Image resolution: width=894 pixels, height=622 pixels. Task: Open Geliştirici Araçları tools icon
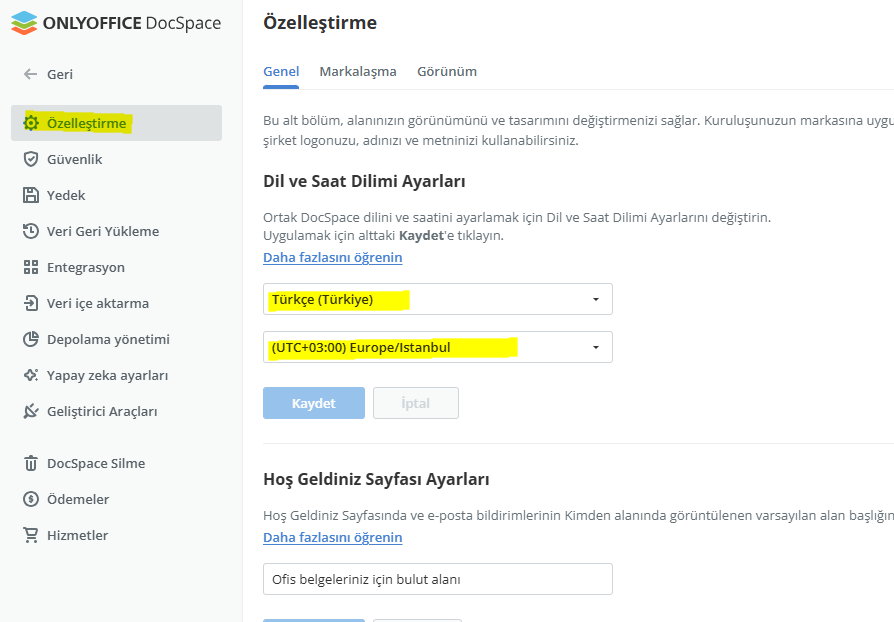pos(31,411)
